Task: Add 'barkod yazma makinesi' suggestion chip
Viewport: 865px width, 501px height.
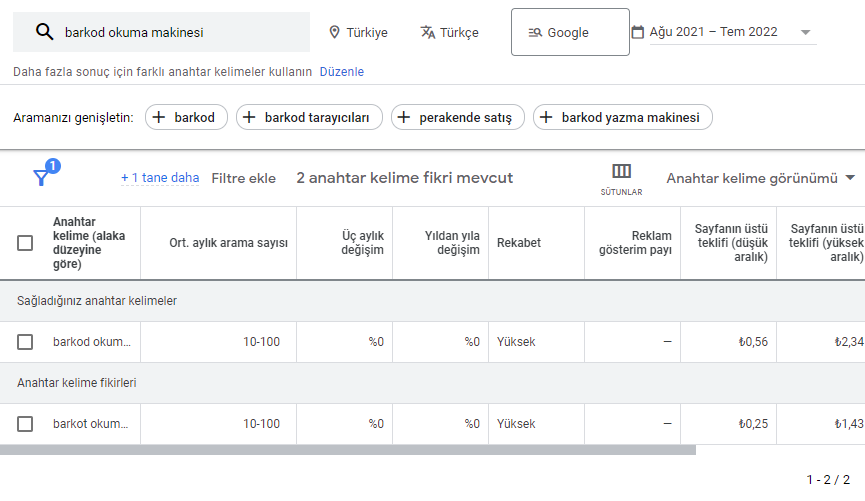Action: coord(622,118)
